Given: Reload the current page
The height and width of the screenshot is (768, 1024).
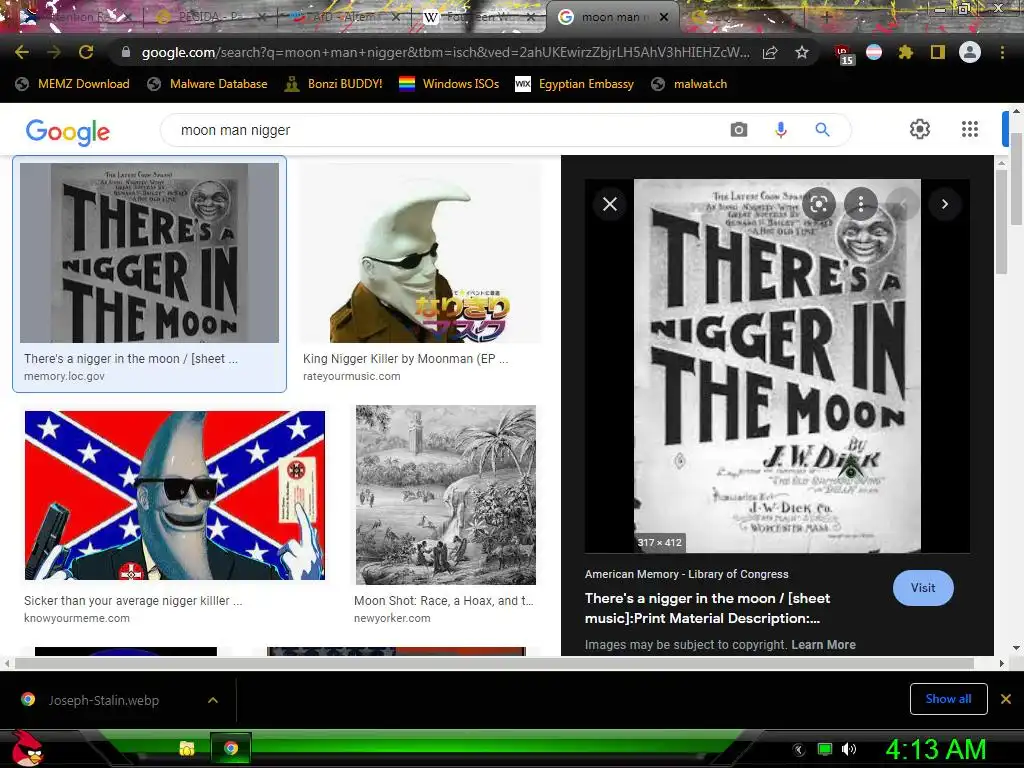Looking at the screenshot, I should coord(86,52).
